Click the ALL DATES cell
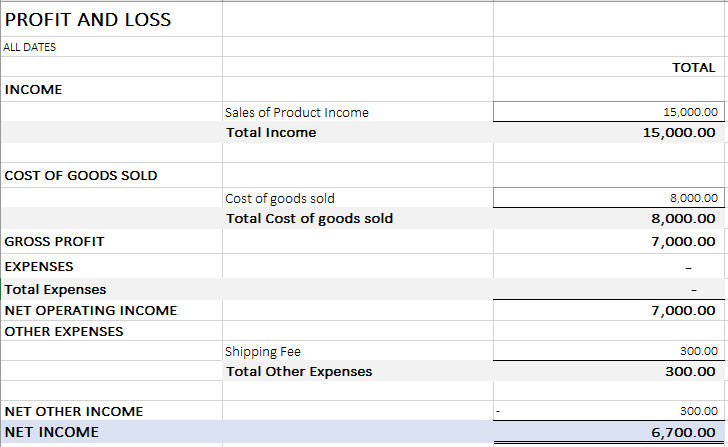 click(x=30, y=47)
